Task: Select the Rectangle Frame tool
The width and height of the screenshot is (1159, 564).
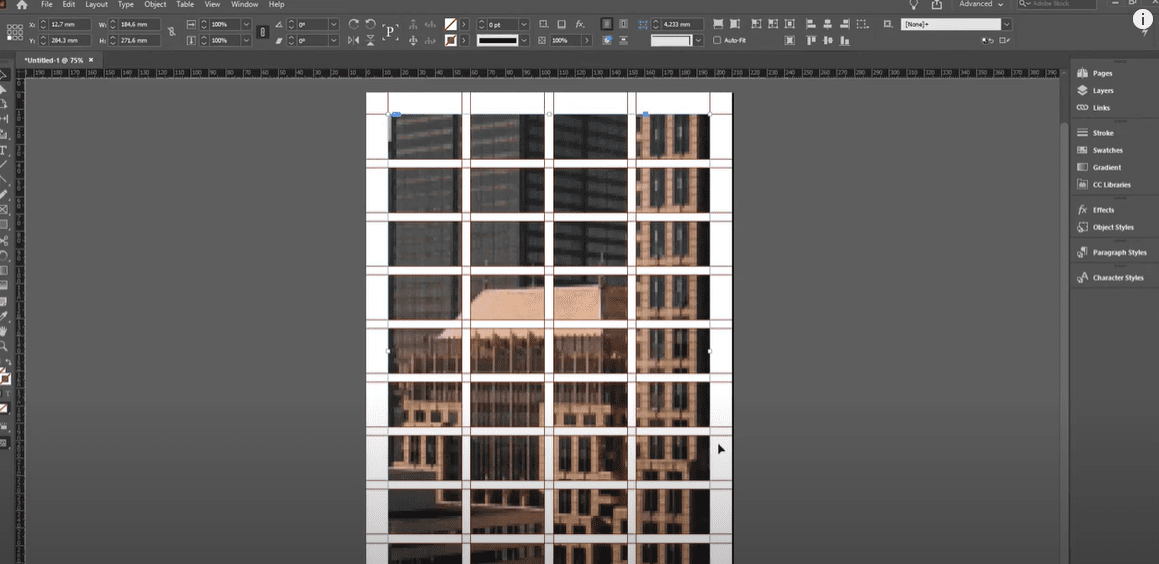Action: 4,210
